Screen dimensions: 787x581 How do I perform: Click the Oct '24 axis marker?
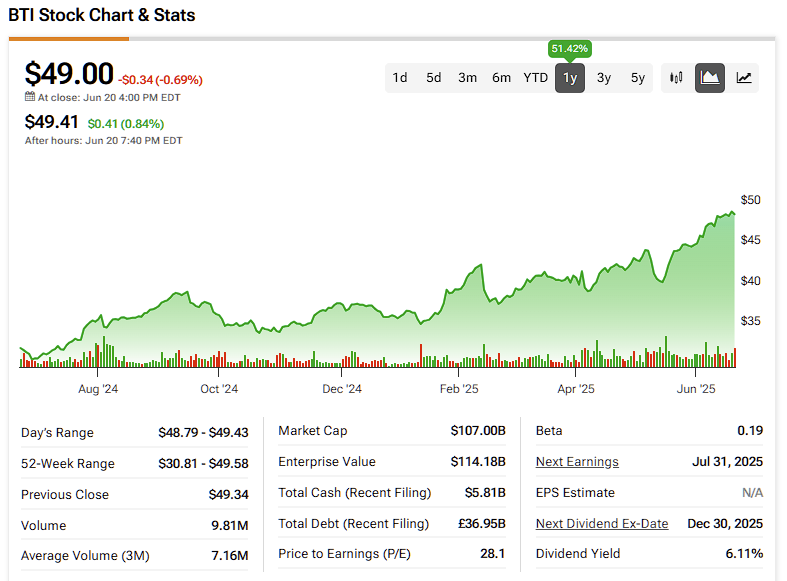(219, 389)
